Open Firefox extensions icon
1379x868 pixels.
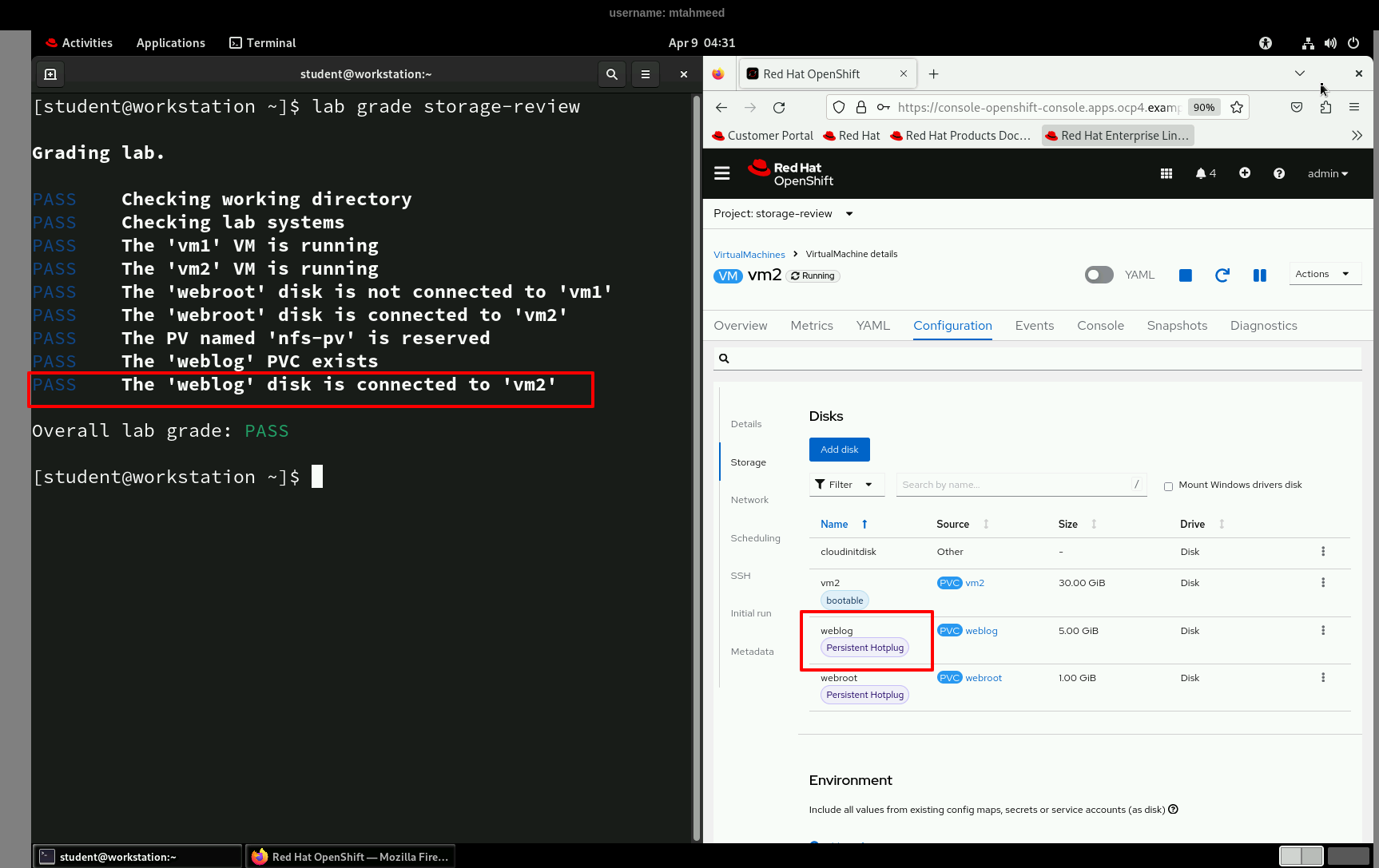pos(1325,107)
